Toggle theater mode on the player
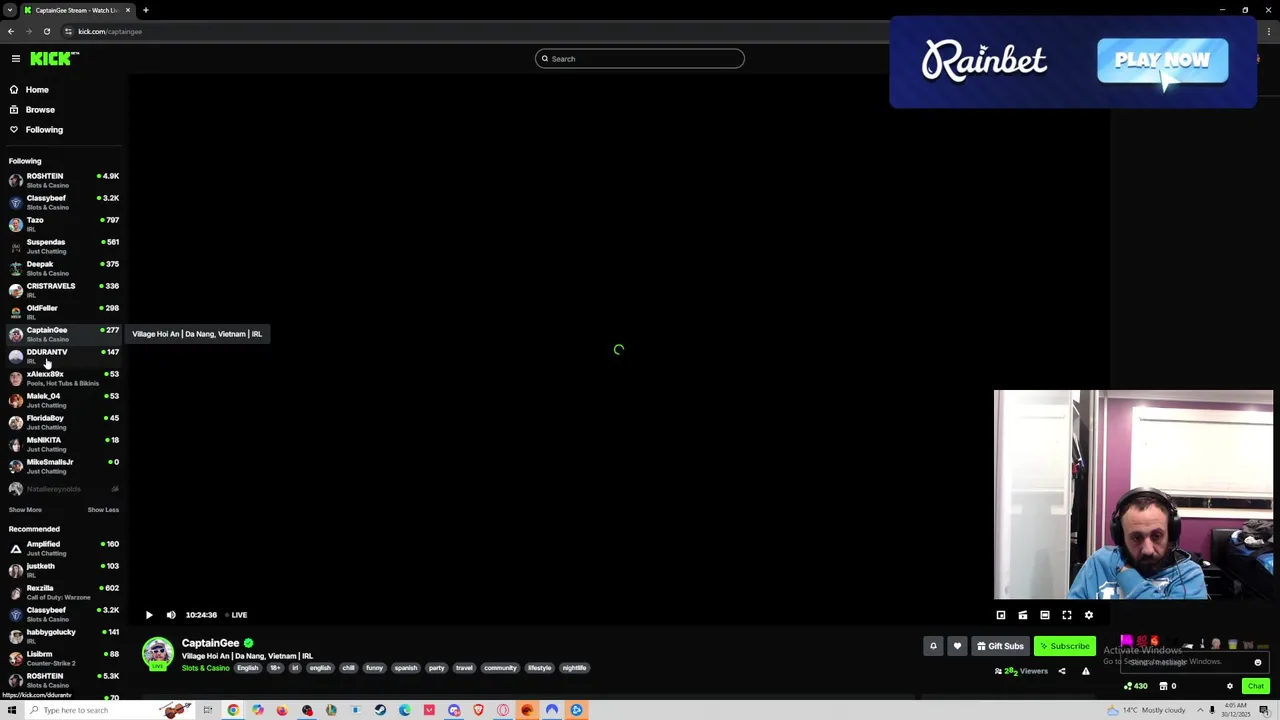The image size is (1280, 720). [1045, 615]
